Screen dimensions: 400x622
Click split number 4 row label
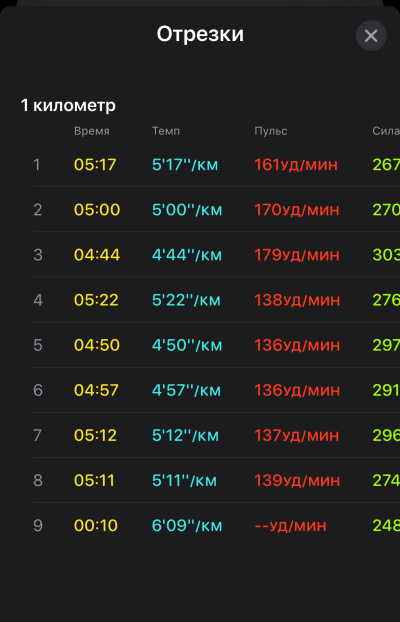[x=38, y=300]
